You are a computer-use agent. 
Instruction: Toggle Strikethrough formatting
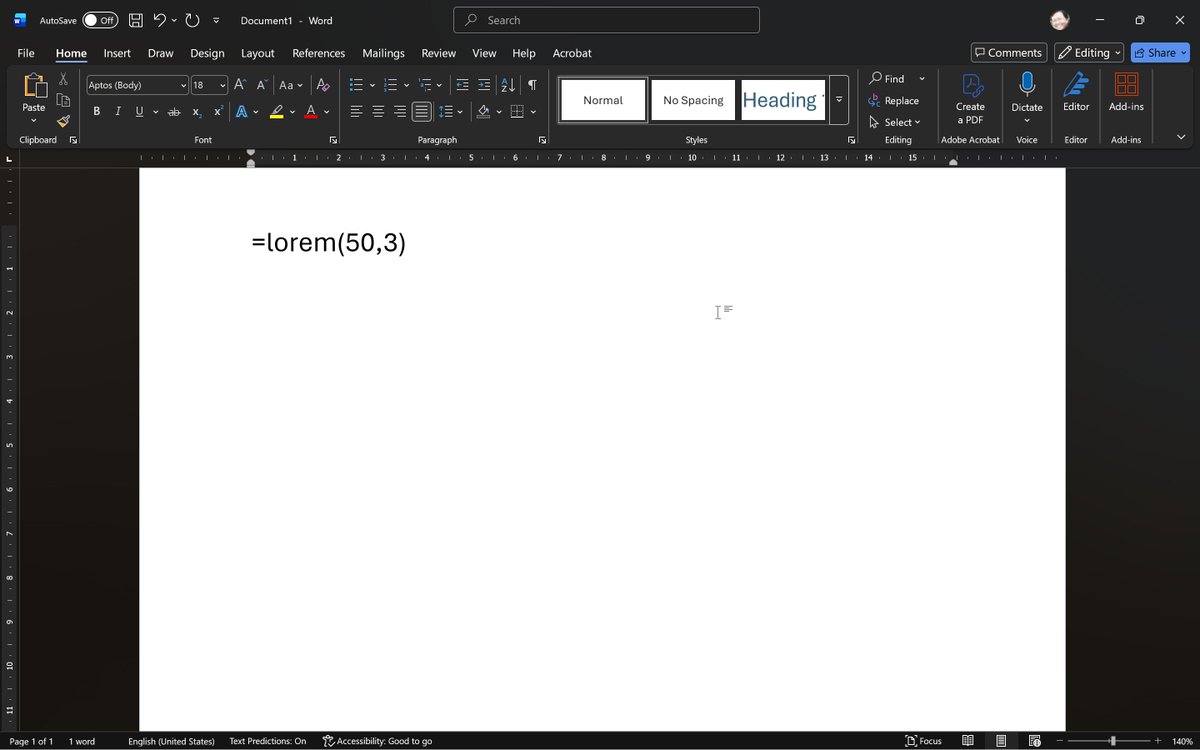pyautogui.click(x=174, y=111)
